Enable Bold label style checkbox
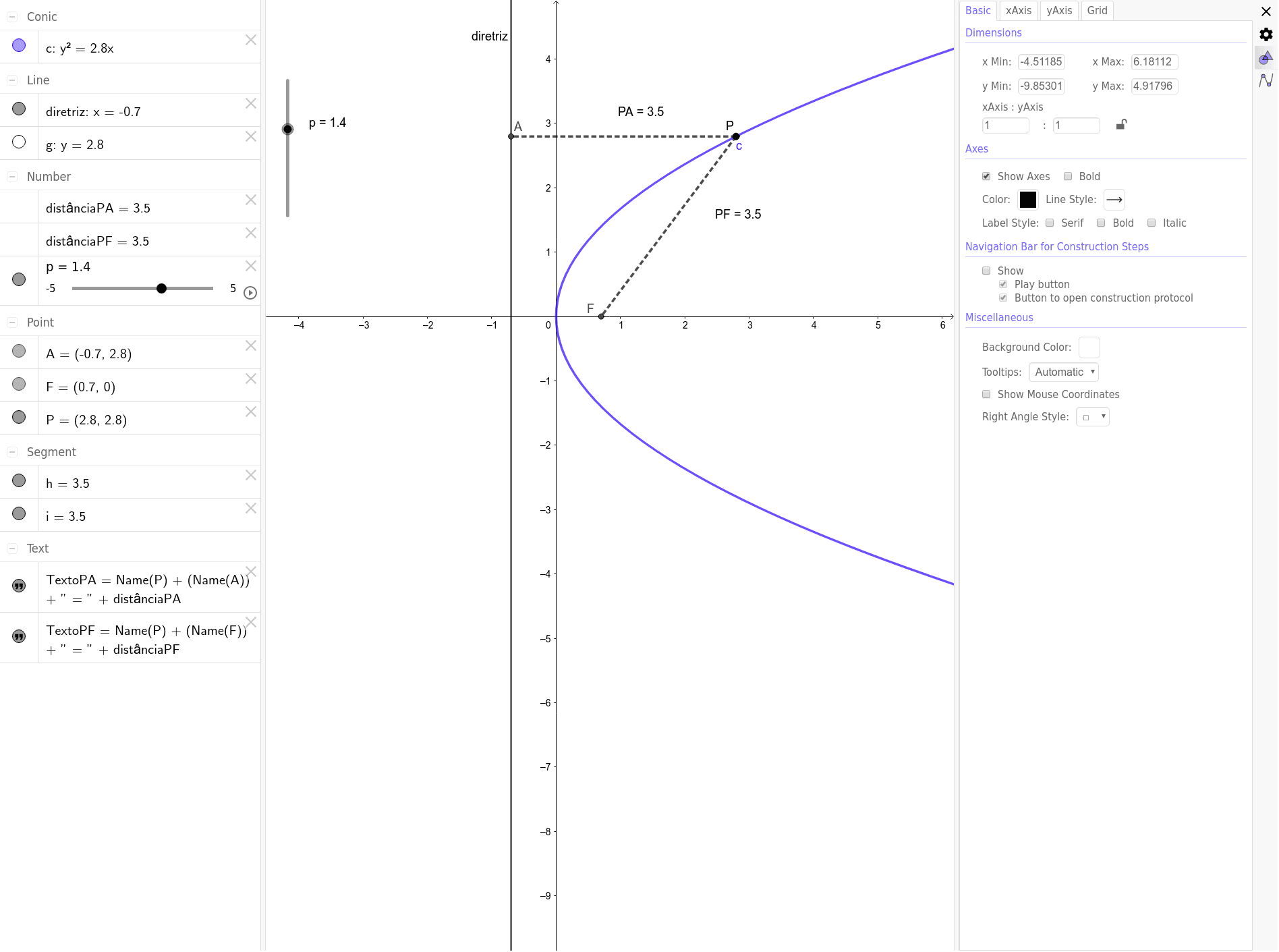This screenshot has width=1279, height=952. point(1101,223)
